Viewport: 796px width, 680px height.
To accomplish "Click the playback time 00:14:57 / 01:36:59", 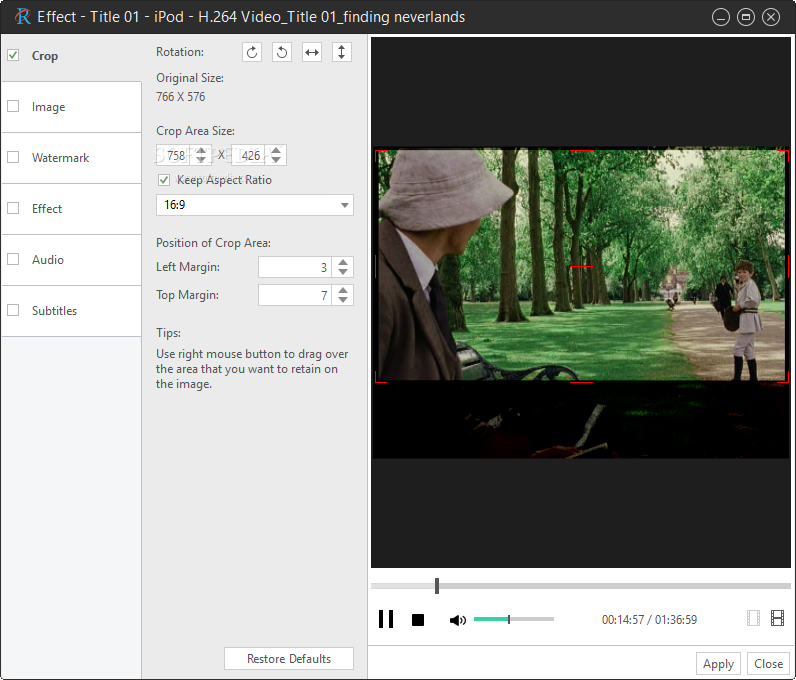I will click(x=649, y=620).
